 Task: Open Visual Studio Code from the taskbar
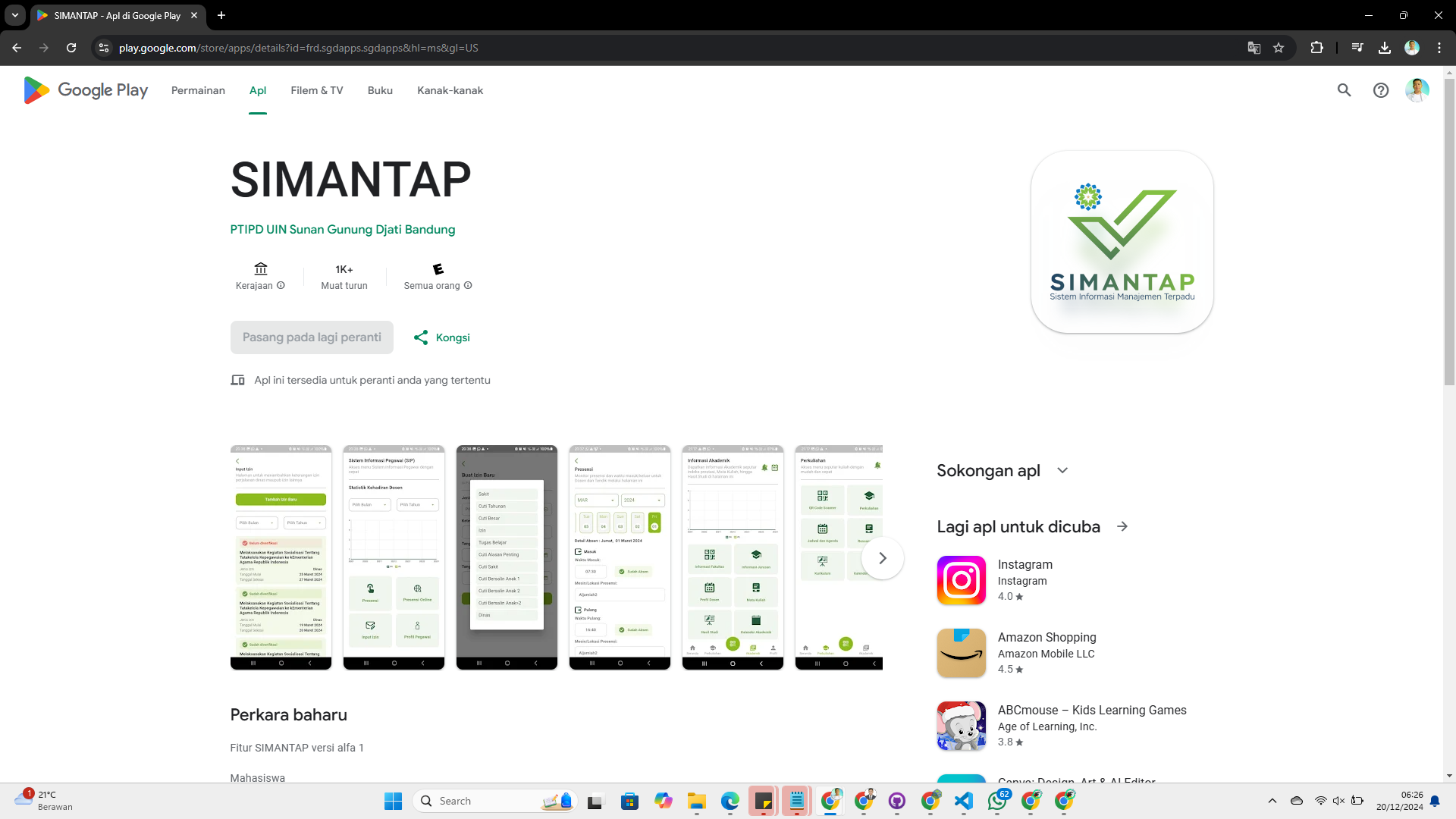(964, 801)
